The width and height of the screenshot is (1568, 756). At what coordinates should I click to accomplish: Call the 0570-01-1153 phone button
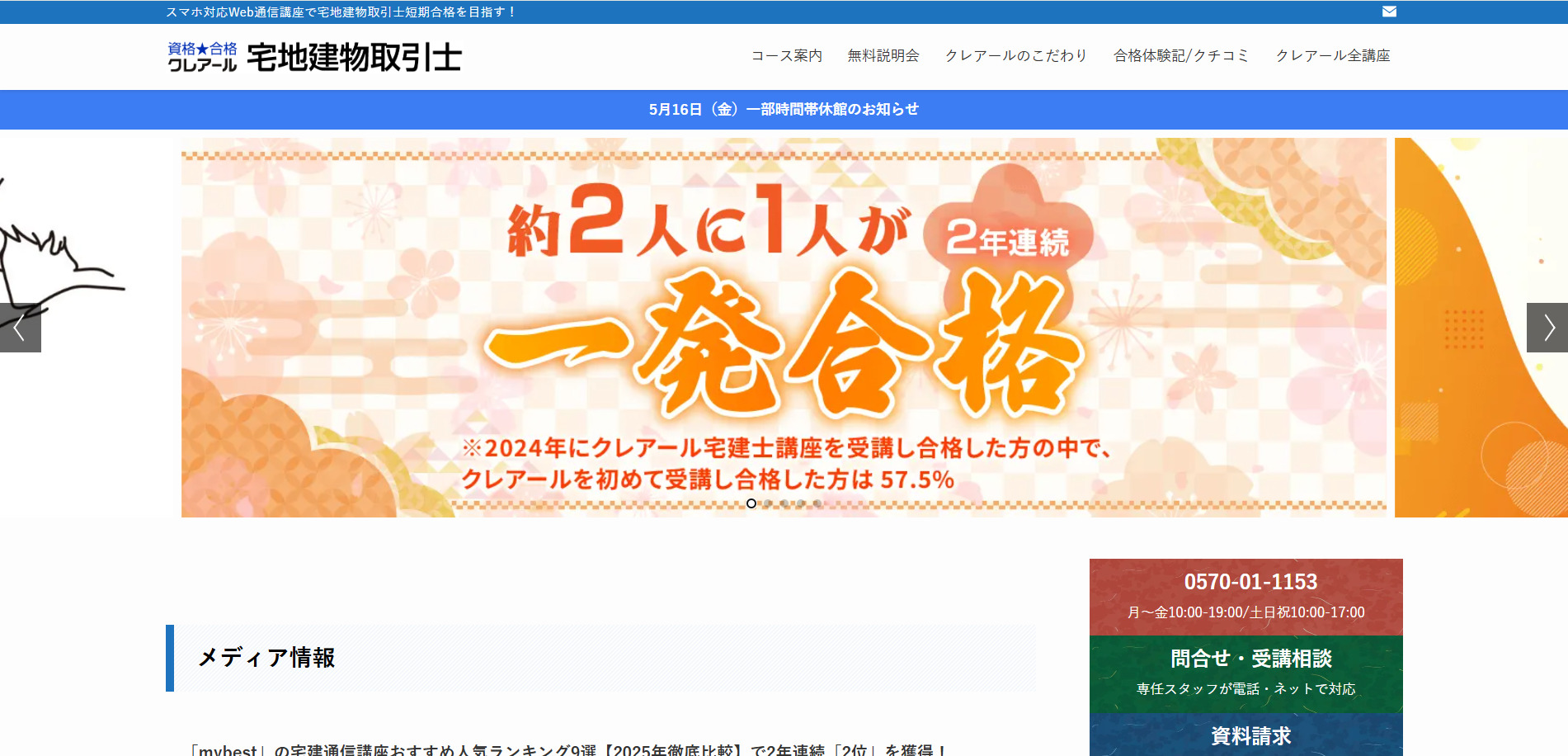pyautogui.click(x=1246, y=597)
